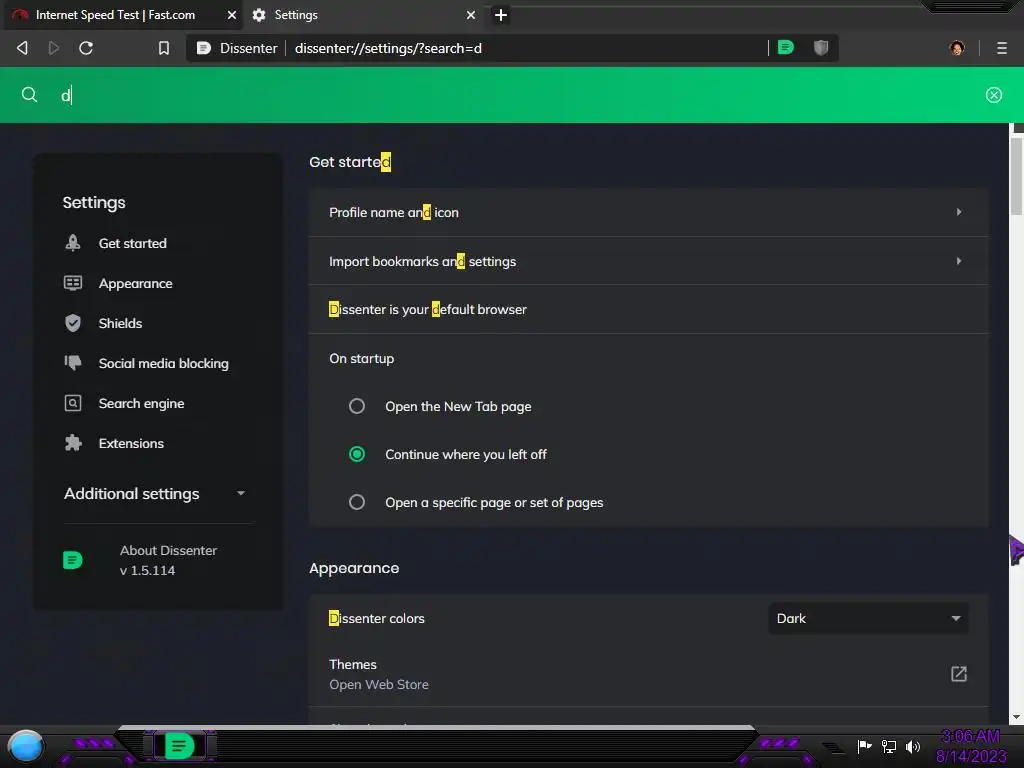Open About Dissenter v 1.5.114 link
This screenshot has width=1024, height=768.
pyautogui.click(x=168, y=560)
